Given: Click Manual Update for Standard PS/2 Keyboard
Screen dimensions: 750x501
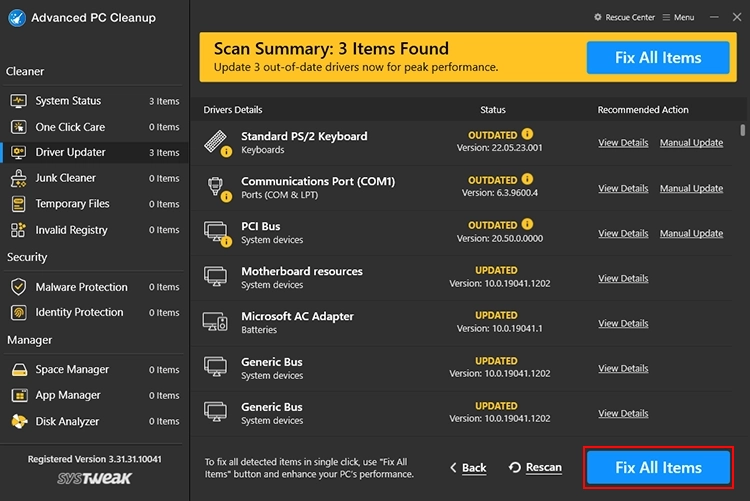Looking at the screenshot, I should point(691,143).
